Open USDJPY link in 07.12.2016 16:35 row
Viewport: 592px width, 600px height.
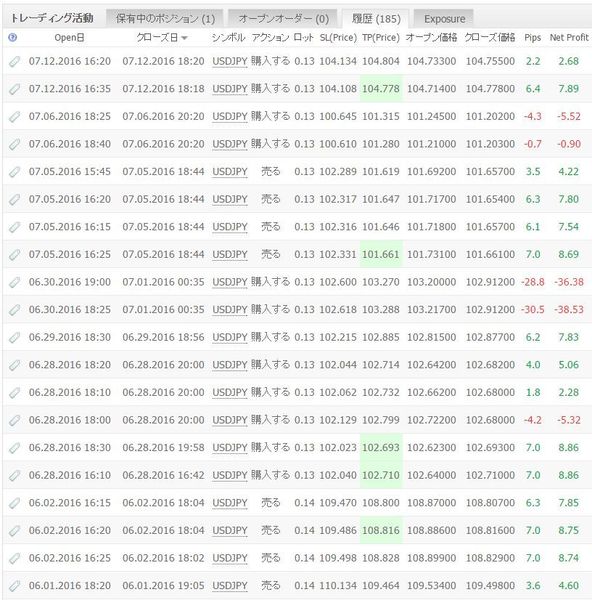tap(230, 89)
